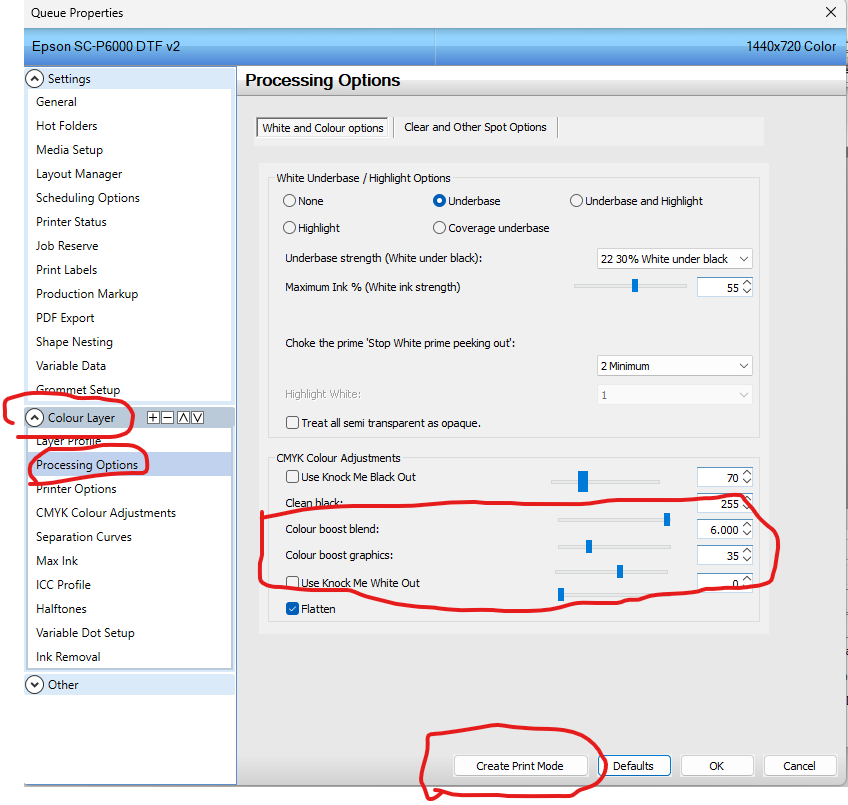Open Production Markup page

[87, 294]
